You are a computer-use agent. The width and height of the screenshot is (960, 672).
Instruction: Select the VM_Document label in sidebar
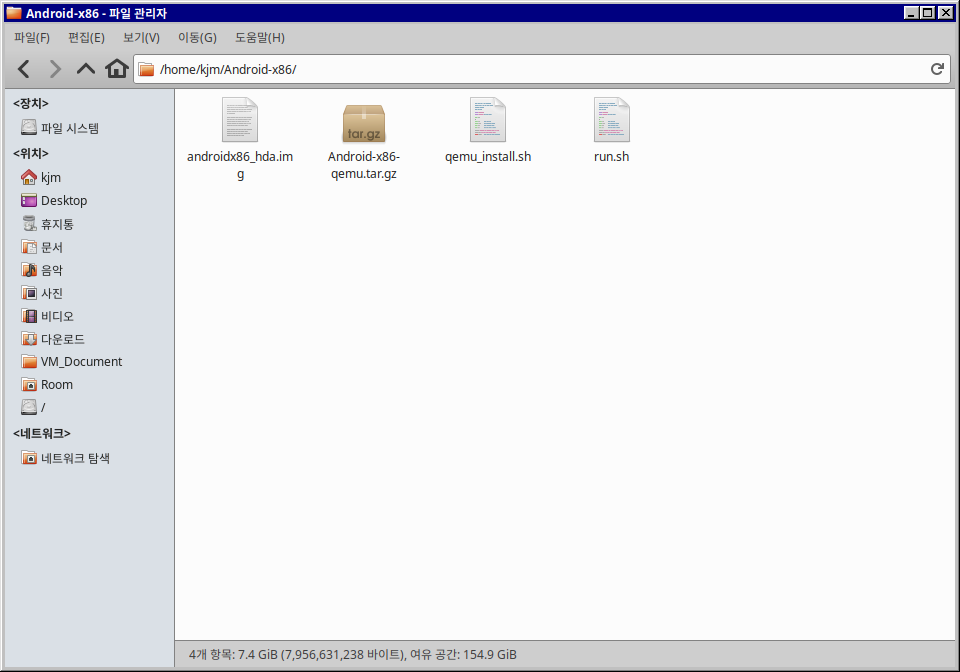[81, 362]
